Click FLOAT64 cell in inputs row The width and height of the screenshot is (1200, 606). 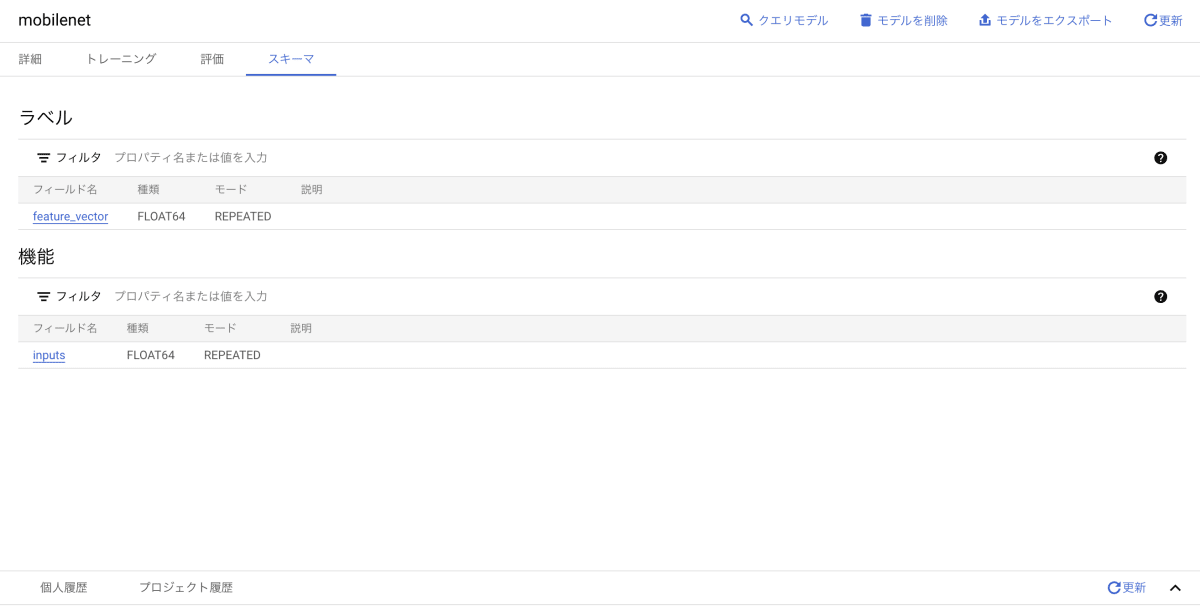[151, 355]
